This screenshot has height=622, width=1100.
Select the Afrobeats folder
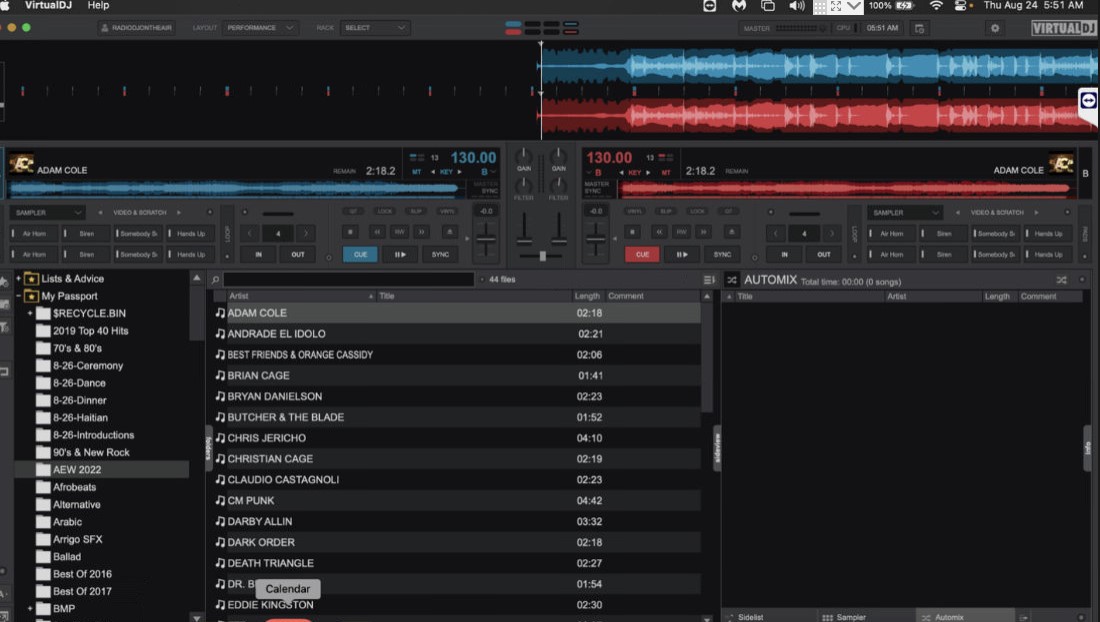pyautogui.click(x=74, y=487)
